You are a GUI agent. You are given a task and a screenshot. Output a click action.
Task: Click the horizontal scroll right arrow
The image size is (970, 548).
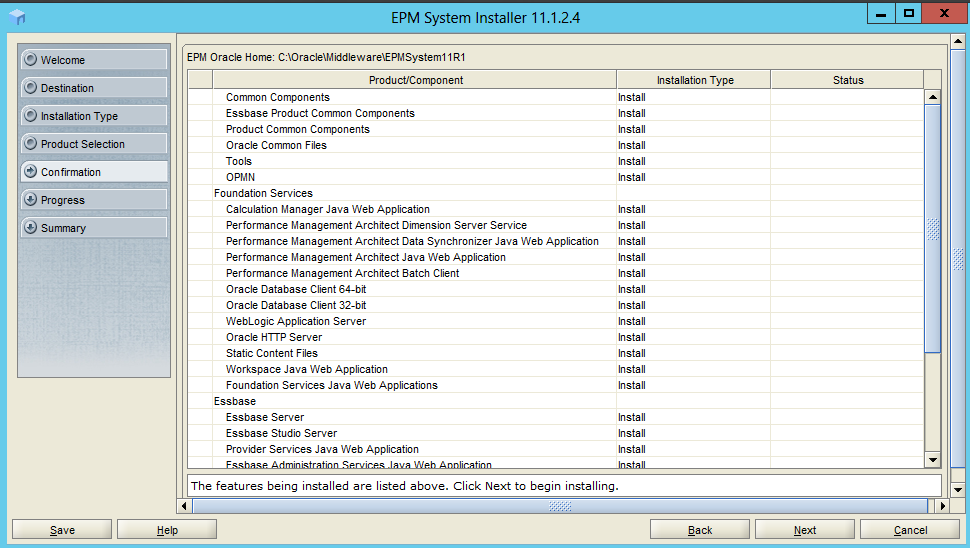pyautogui.click(x=942, y=505)
